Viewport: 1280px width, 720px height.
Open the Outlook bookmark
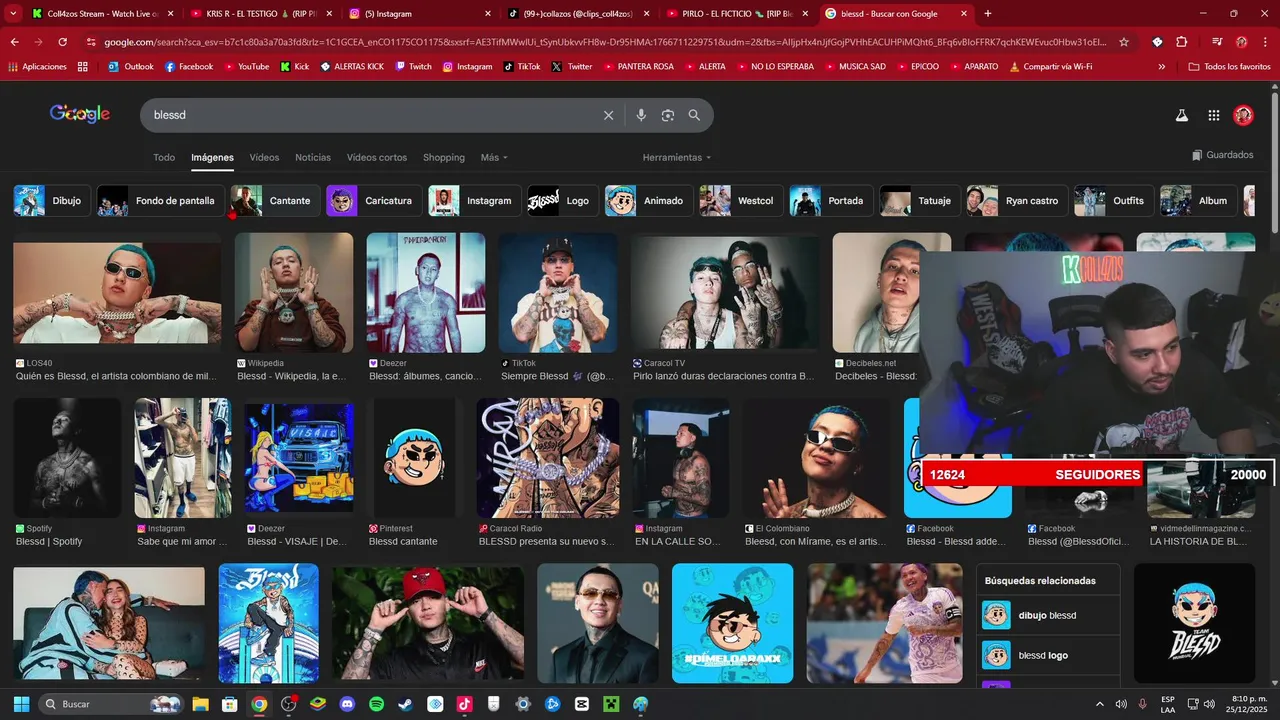[x=131, y=67]
